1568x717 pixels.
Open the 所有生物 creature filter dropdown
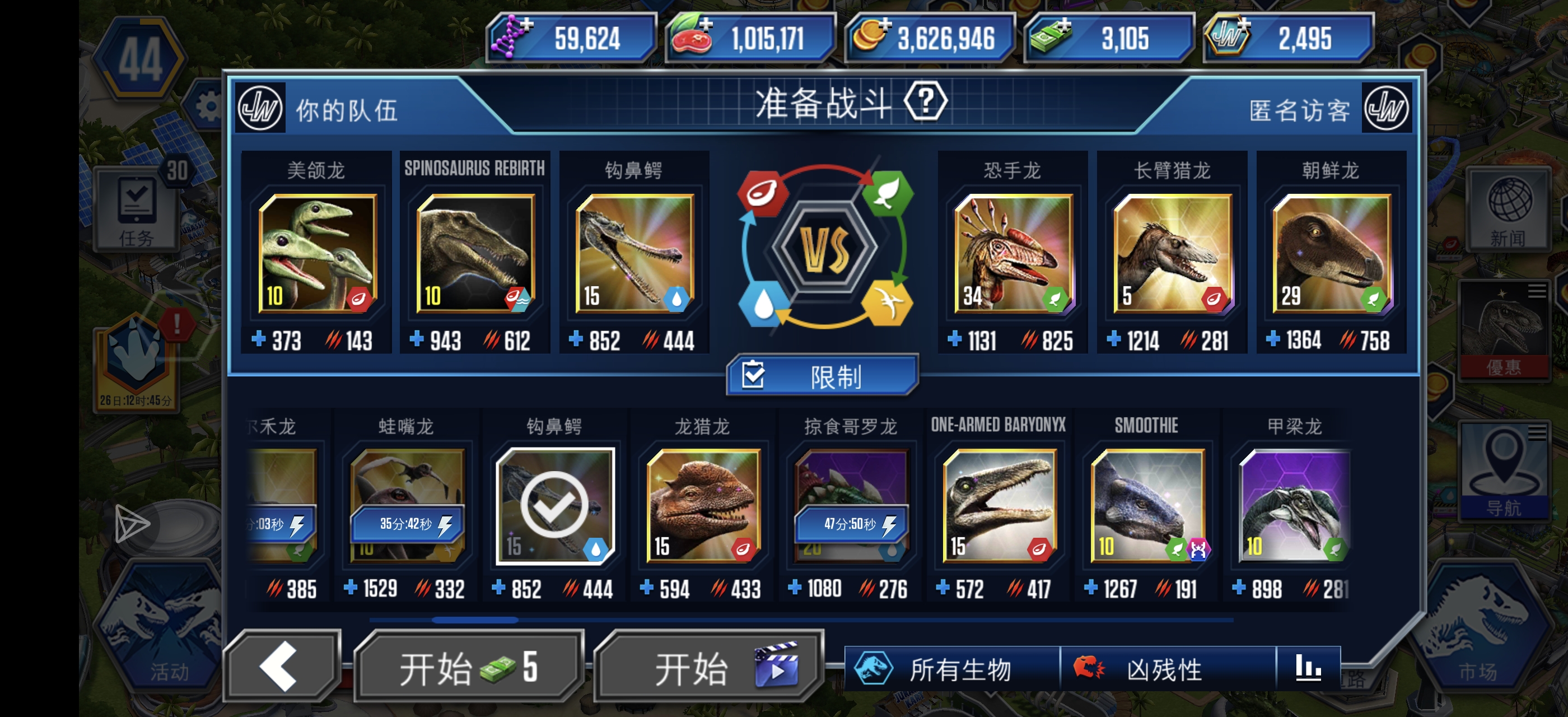952,668
